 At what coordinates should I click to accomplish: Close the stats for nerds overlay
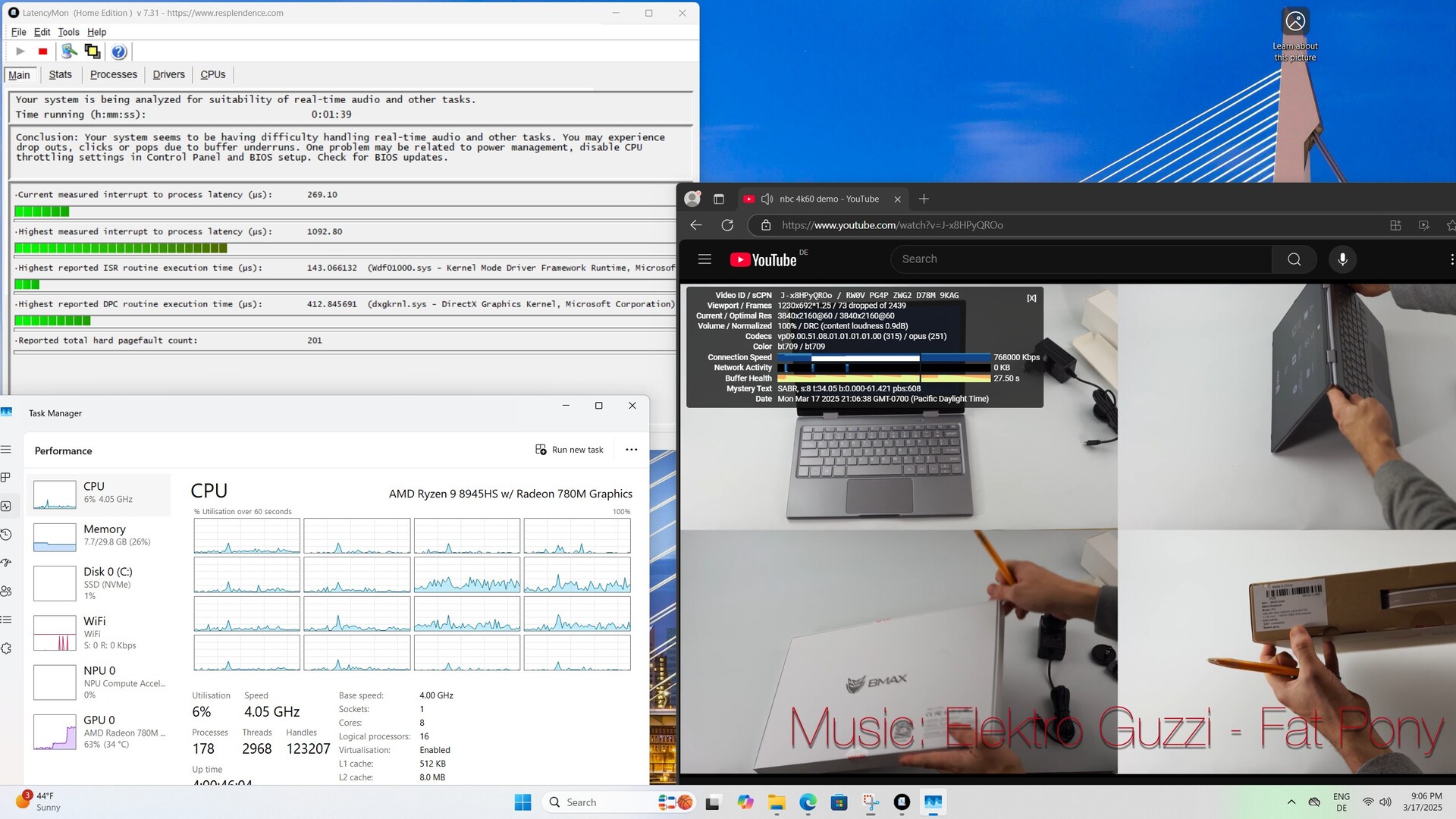click(1031, 298)
